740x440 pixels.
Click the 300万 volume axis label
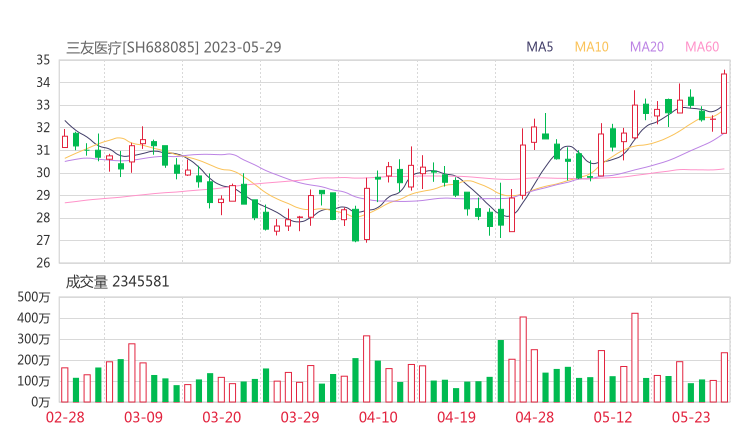pyautogui.click(x=34, y=339)
